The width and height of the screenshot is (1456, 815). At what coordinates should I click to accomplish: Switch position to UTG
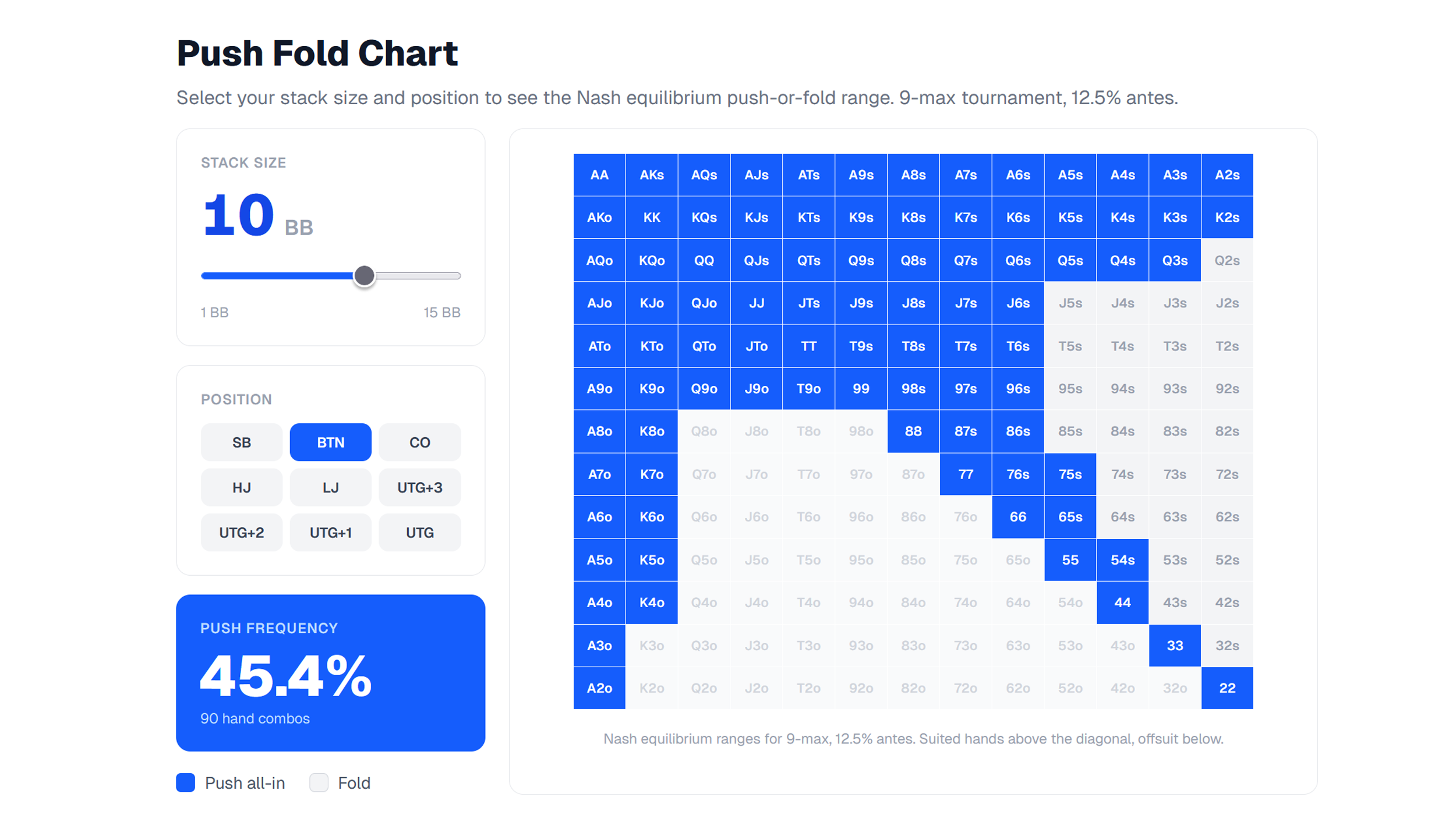tap(419, 533)
